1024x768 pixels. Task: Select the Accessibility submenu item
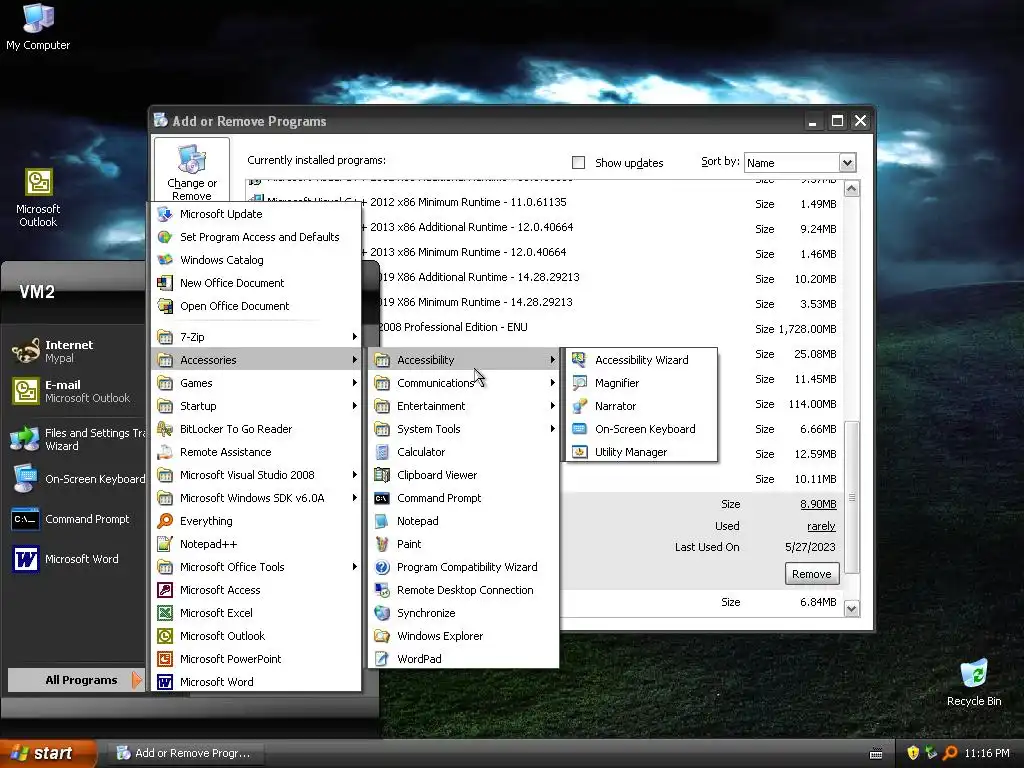[x=464, y=360]
